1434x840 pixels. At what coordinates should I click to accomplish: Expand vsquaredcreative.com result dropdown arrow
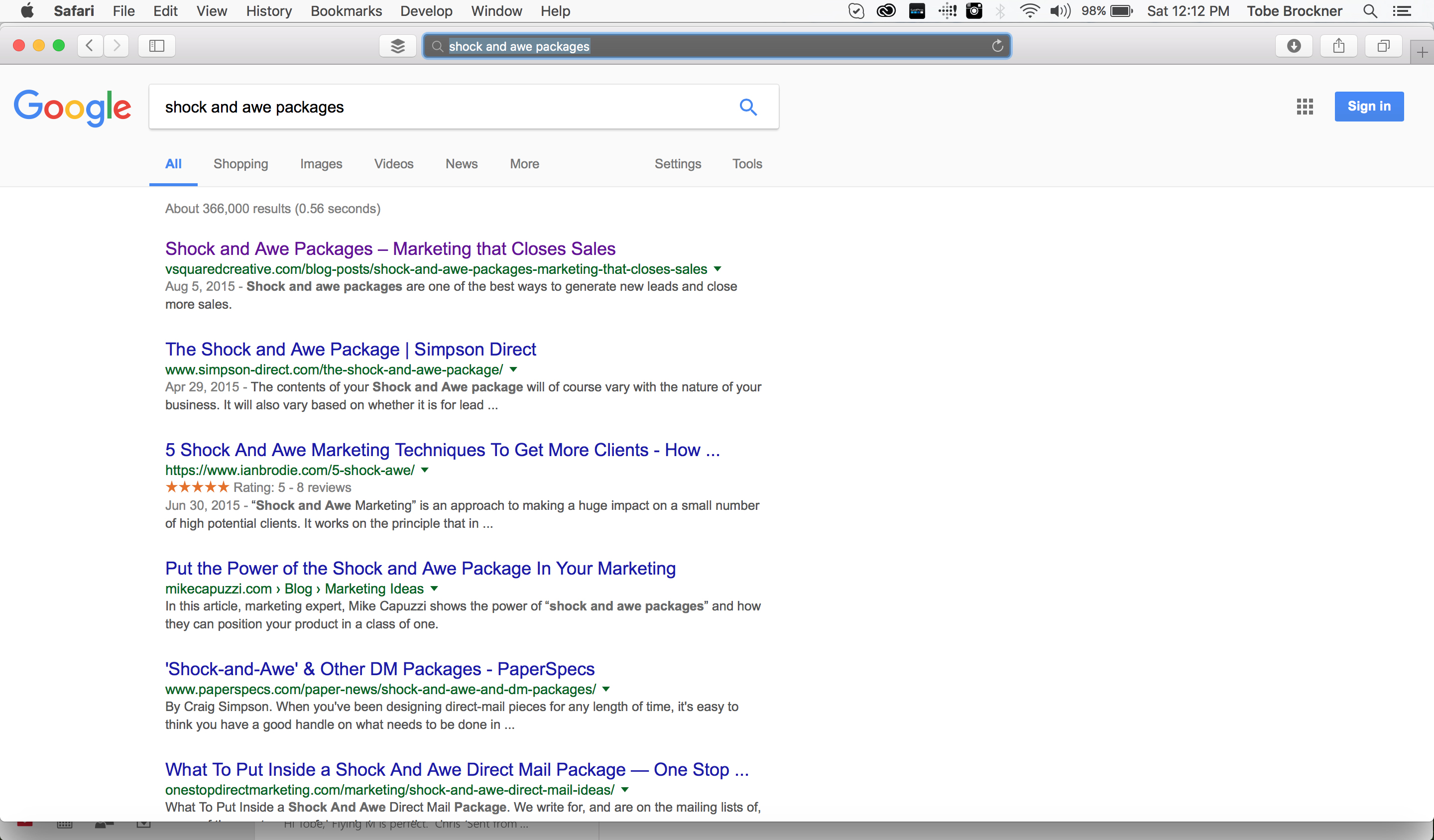[717, 268]
